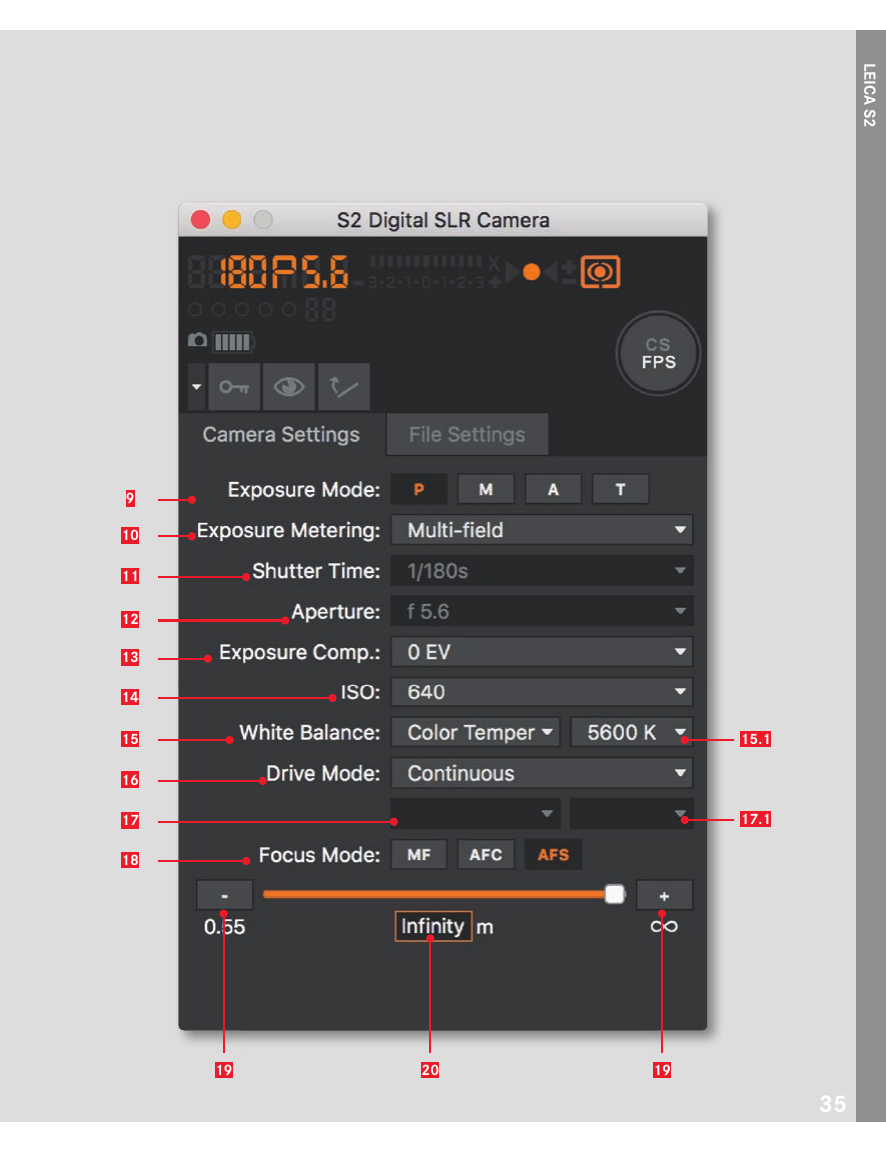This screenshot has height=1152, width=886.
Task: Select MF focus mode
Action: tap(419, 854)
